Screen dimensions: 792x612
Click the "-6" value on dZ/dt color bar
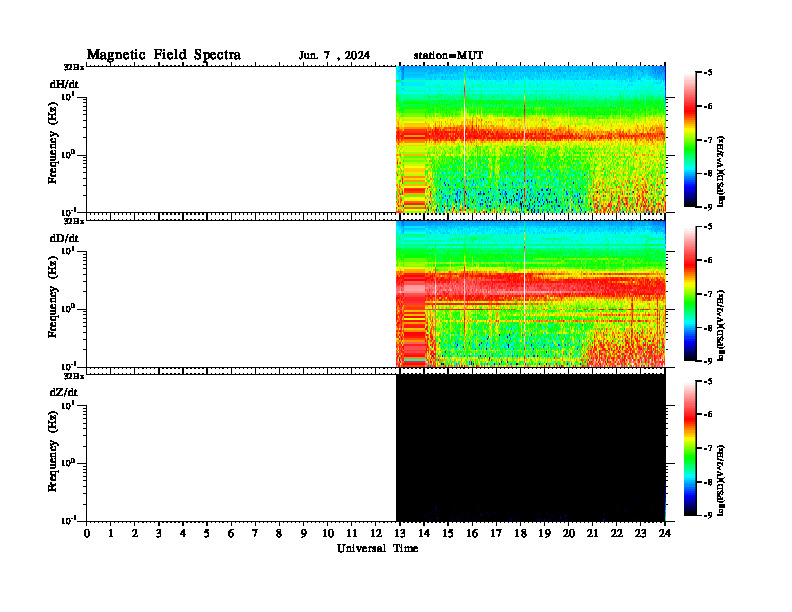[x=708, y=415]
